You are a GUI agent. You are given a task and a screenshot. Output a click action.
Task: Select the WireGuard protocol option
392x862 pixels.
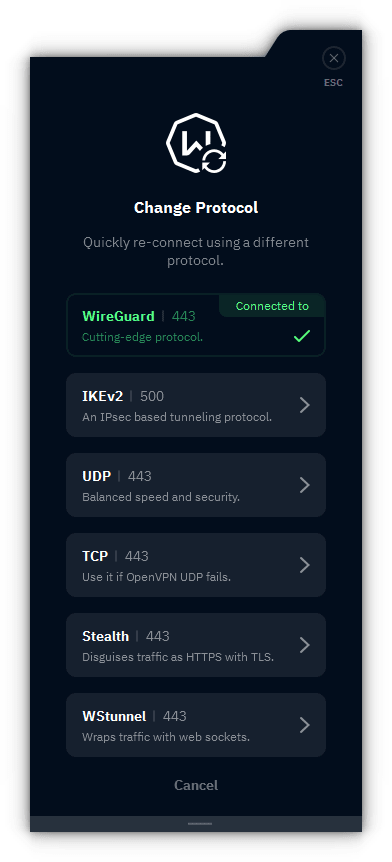(196, 325)
